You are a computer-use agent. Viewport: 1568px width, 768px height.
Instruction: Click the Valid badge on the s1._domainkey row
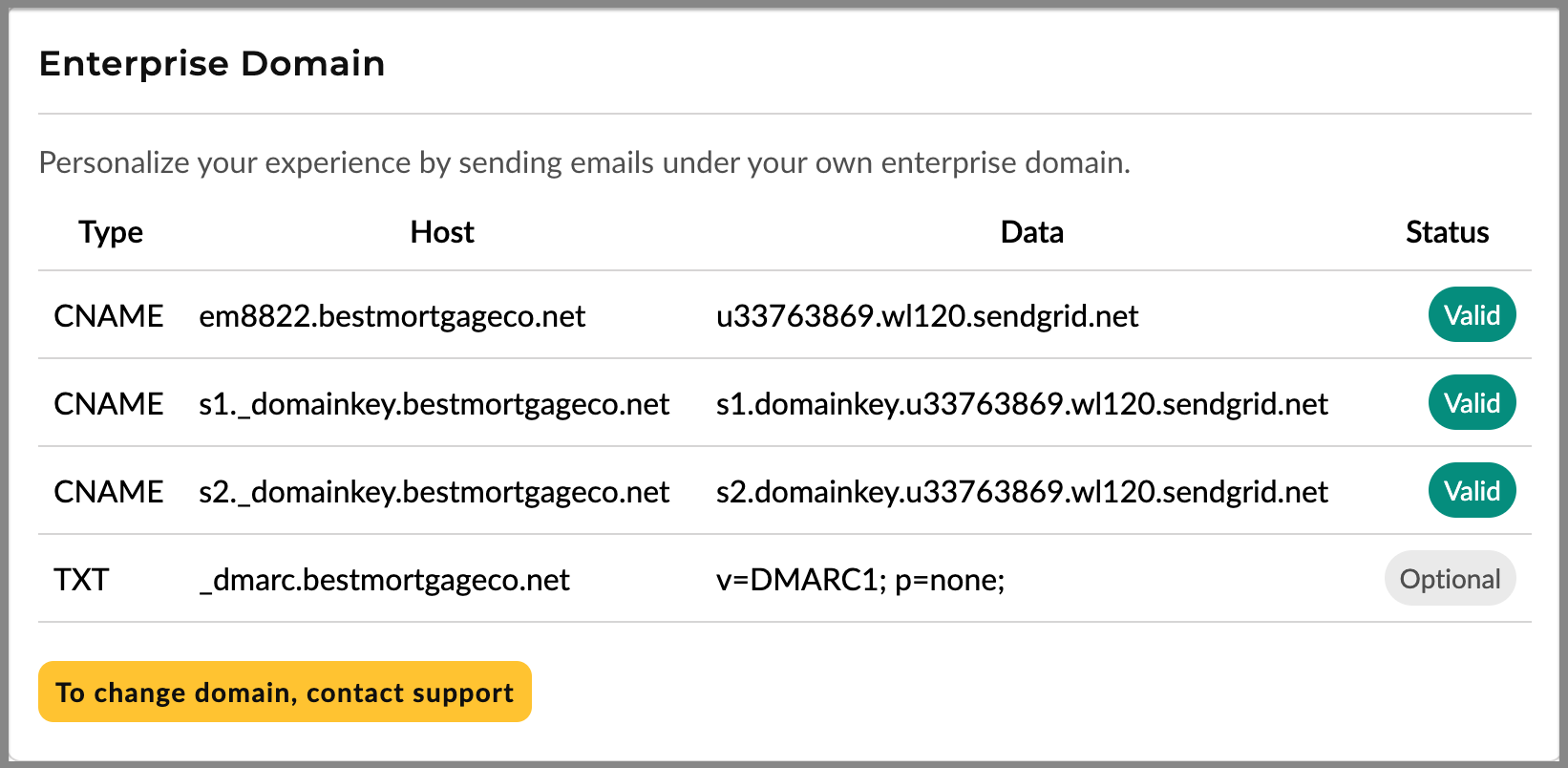1472,402
